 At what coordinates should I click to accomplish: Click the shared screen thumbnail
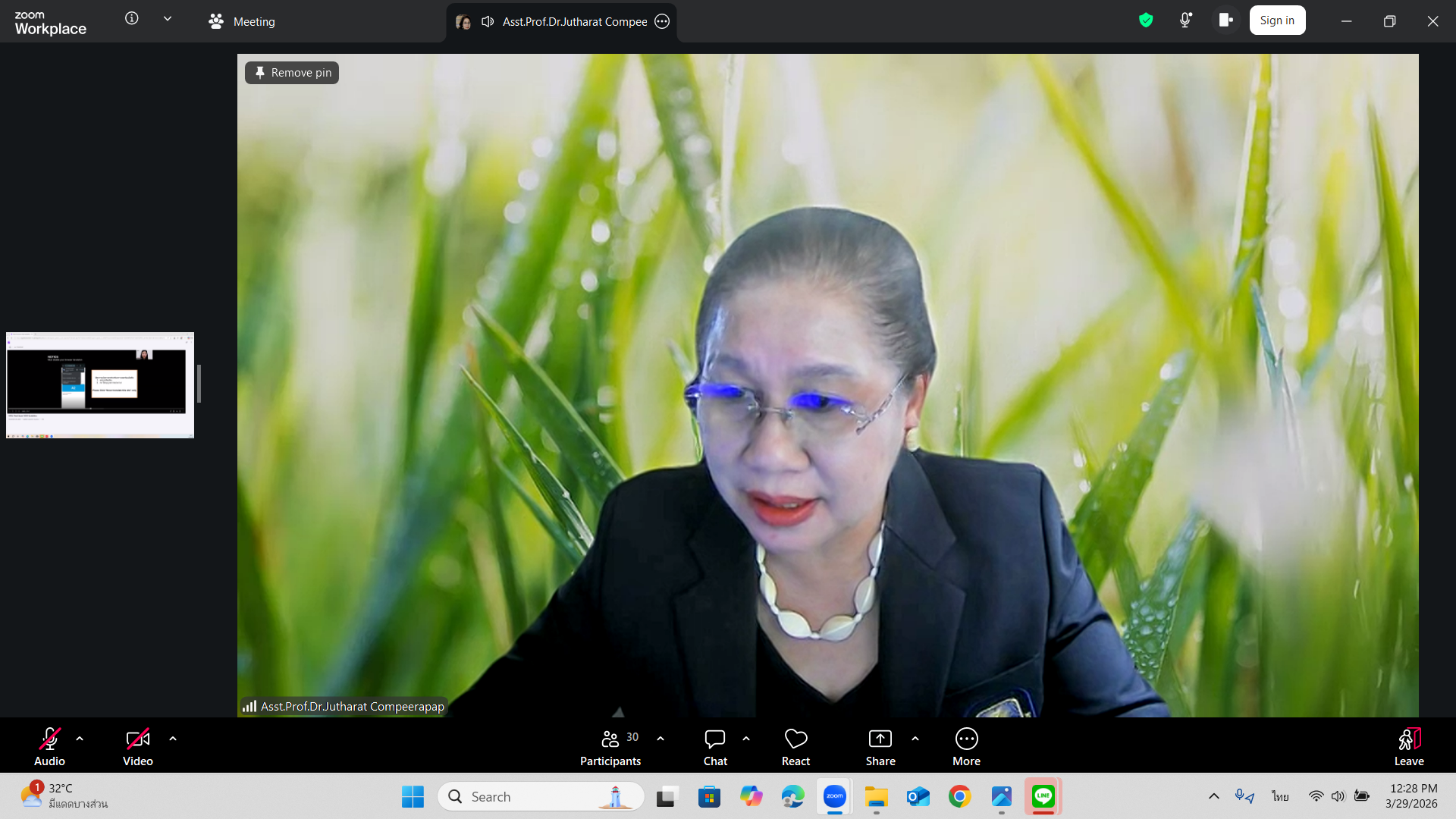100,385
